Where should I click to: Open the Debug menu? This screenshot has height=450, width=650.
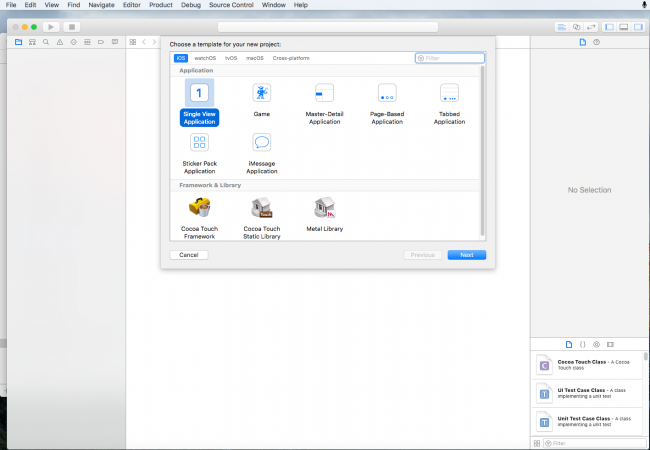coord(191,5)
